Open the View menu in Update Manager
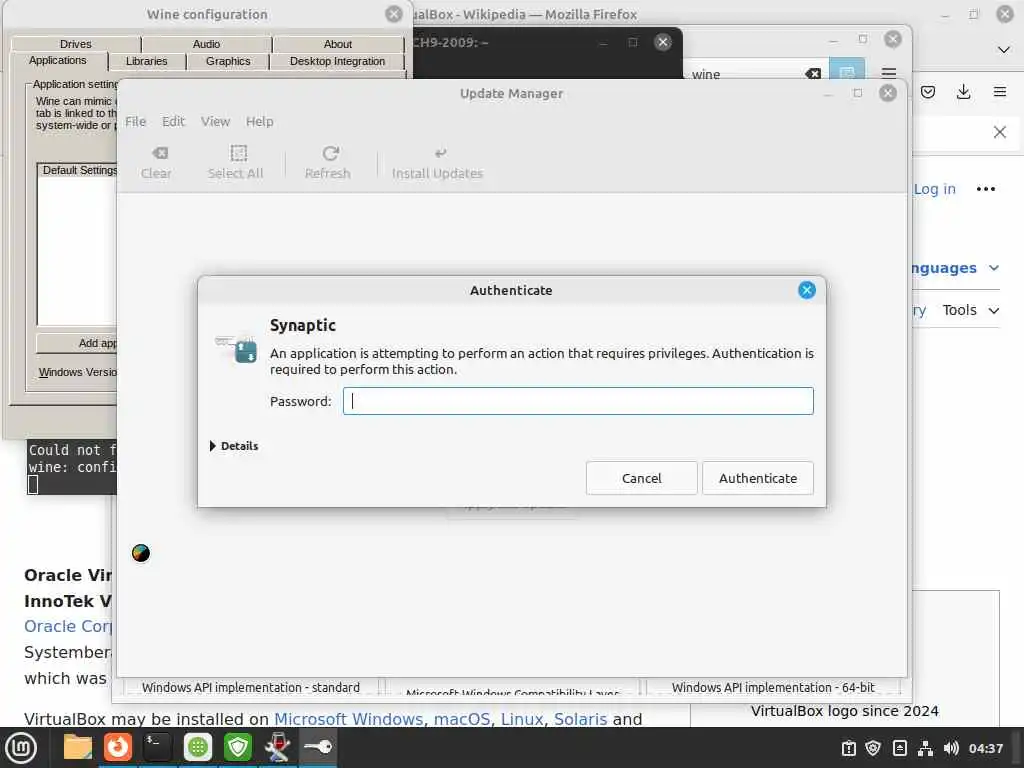This screenshot has width=1024, height=768. coord(215,121)
